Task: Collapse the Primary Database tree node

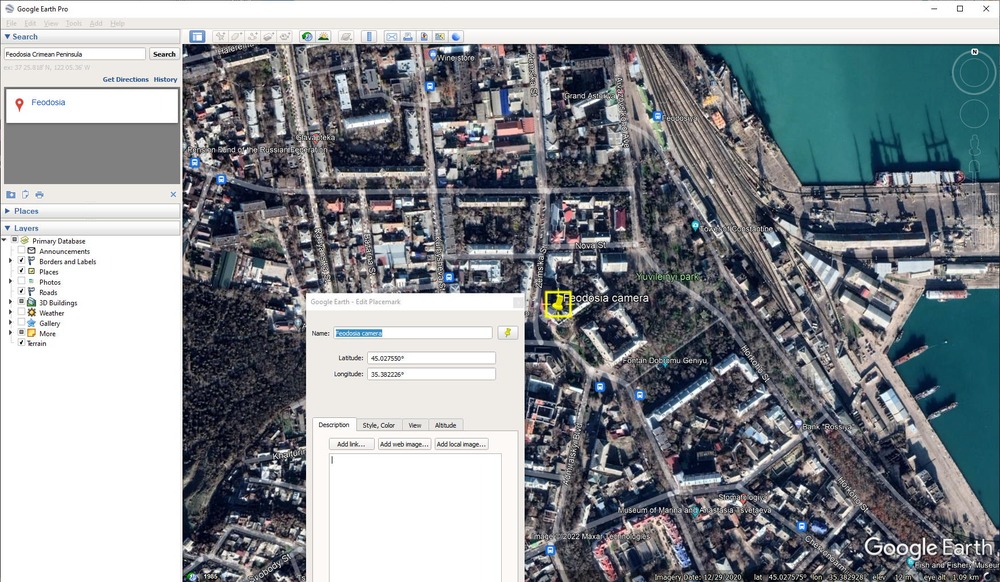Action: [4, 240]
